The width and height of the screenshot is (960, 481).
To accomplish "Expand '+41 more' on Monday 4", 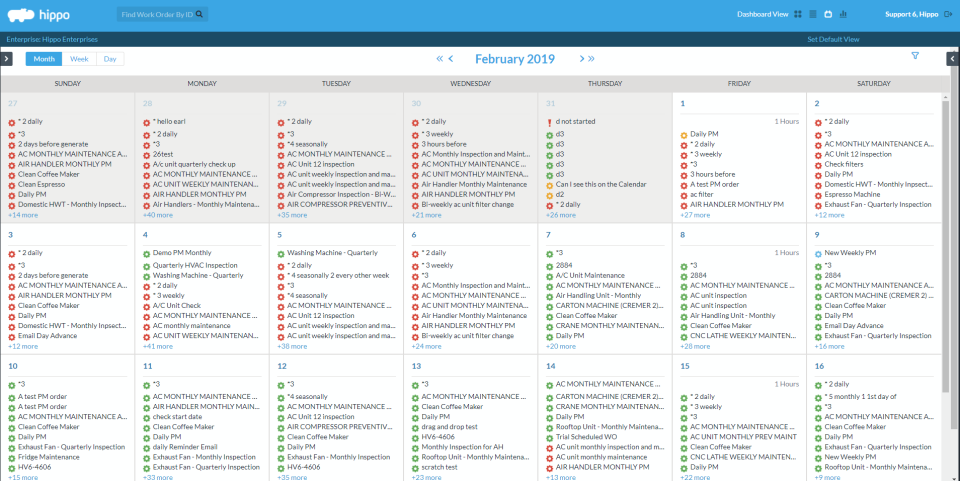I will tap(158, 346).
